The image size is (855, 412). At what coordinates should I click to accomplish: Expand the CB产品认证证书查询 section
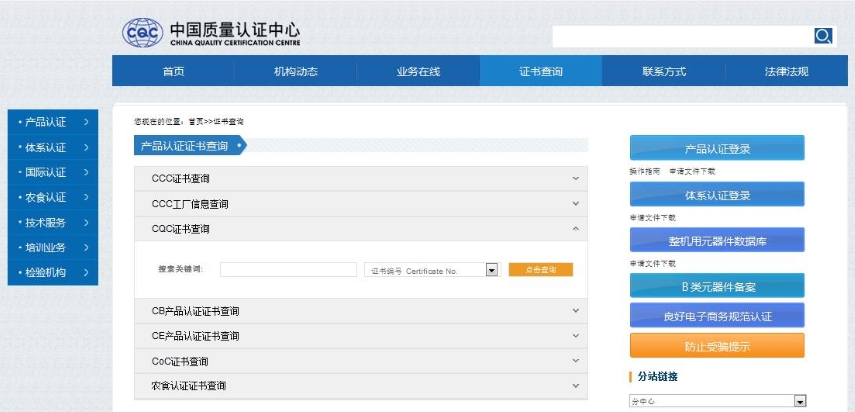pos(575,311)
